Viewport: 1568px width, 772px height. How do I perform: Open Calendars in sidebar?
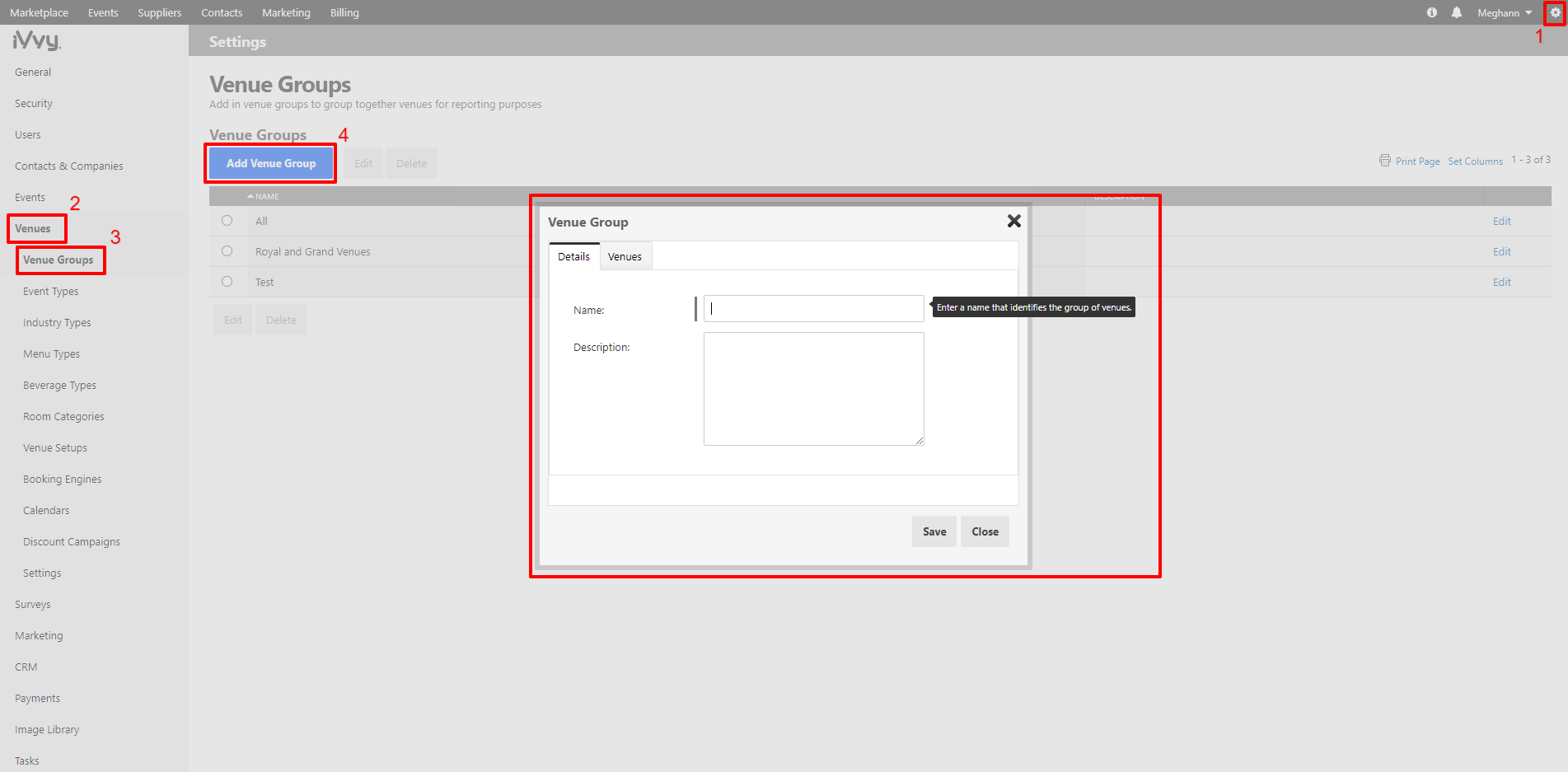tap(46, 510)
